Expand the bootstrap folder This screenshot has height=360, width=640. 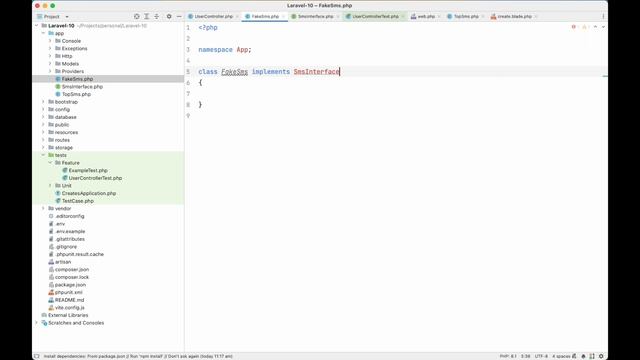pos(43,102)
